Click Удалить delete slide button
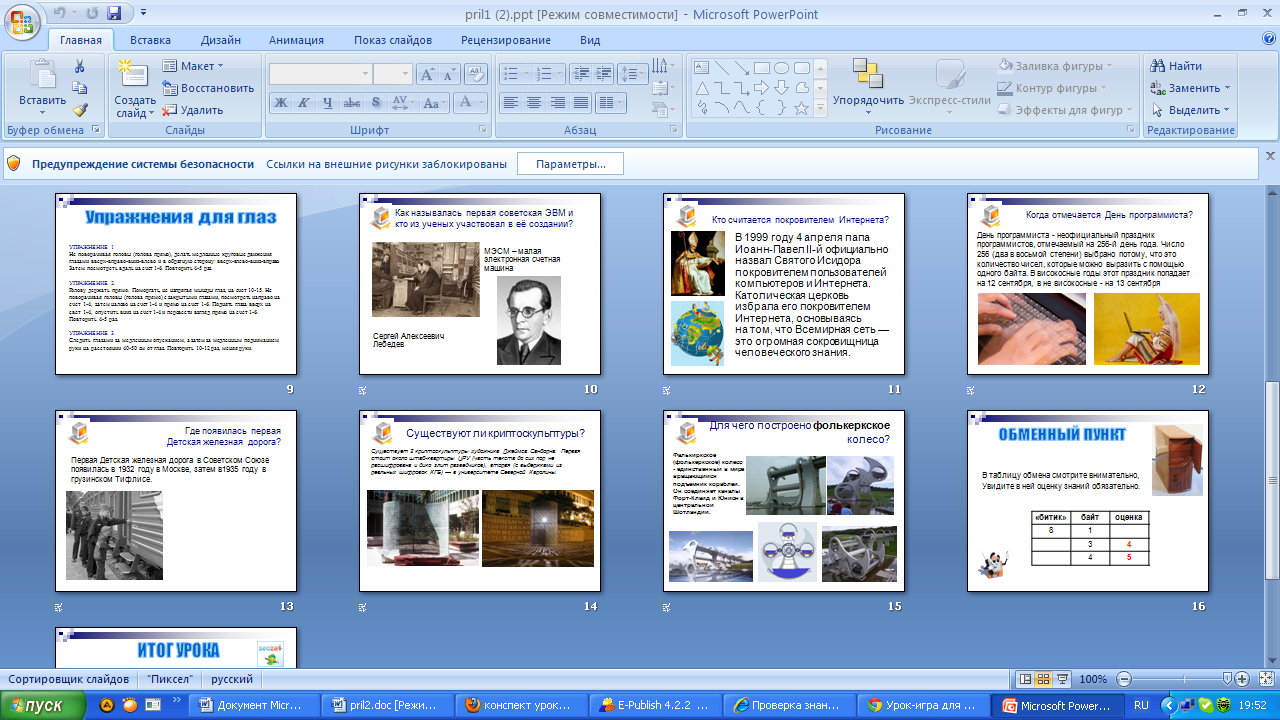Viewport: 1280px width, 720px height. (193, 110)
